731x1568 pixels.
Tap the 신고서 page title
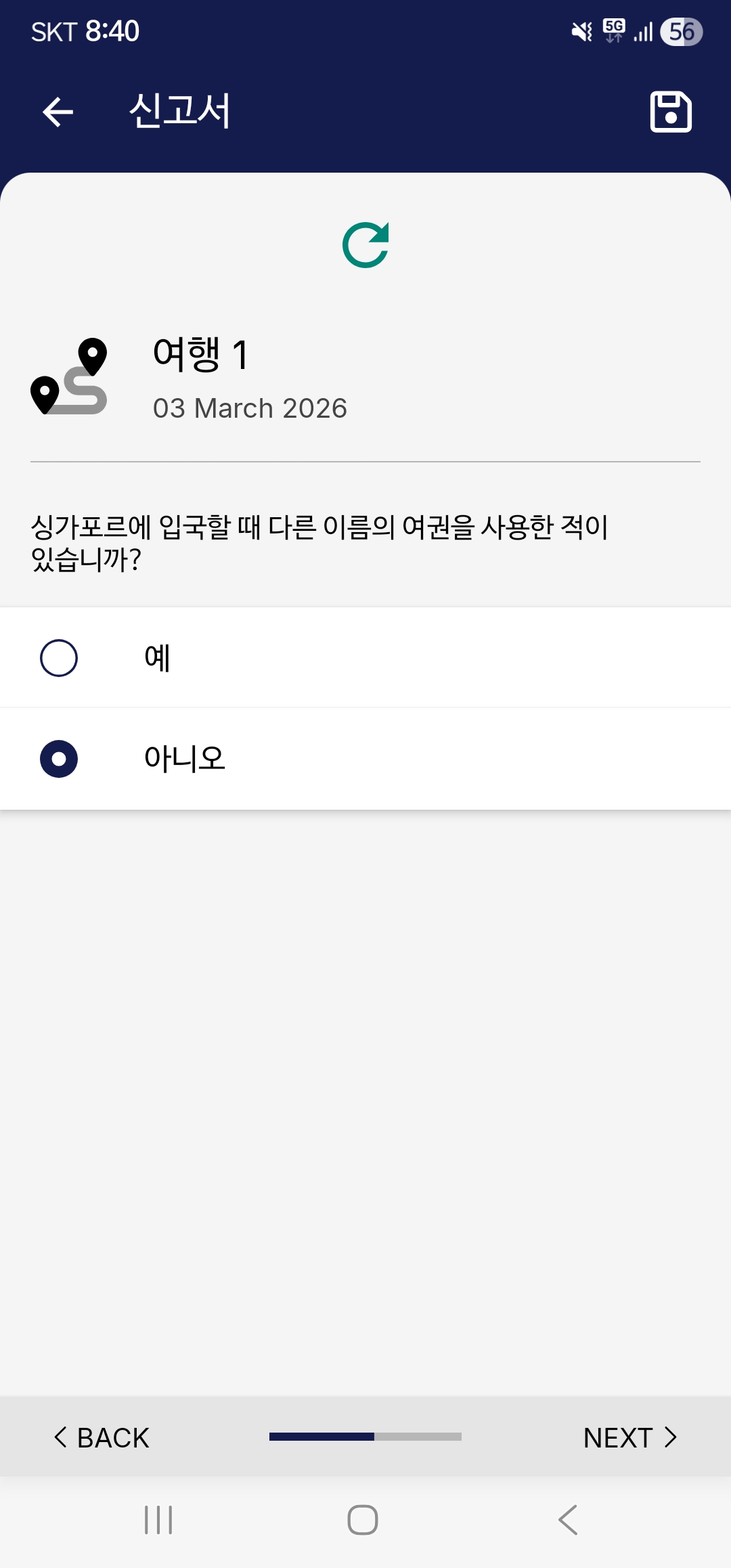pyautogui.click(x=180, y=110)
